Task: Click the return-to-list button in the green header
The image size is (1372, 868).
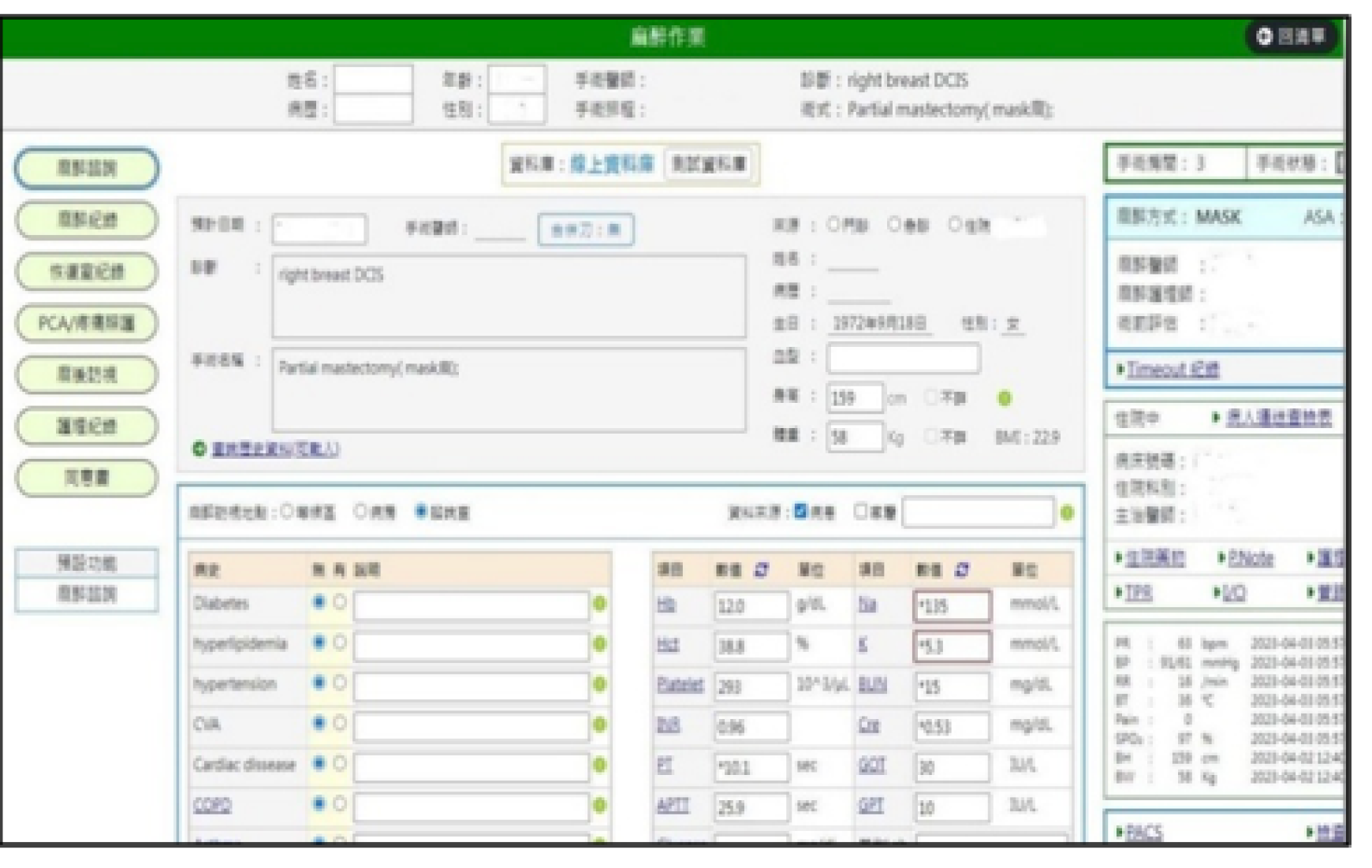Action: (1292, 36)
